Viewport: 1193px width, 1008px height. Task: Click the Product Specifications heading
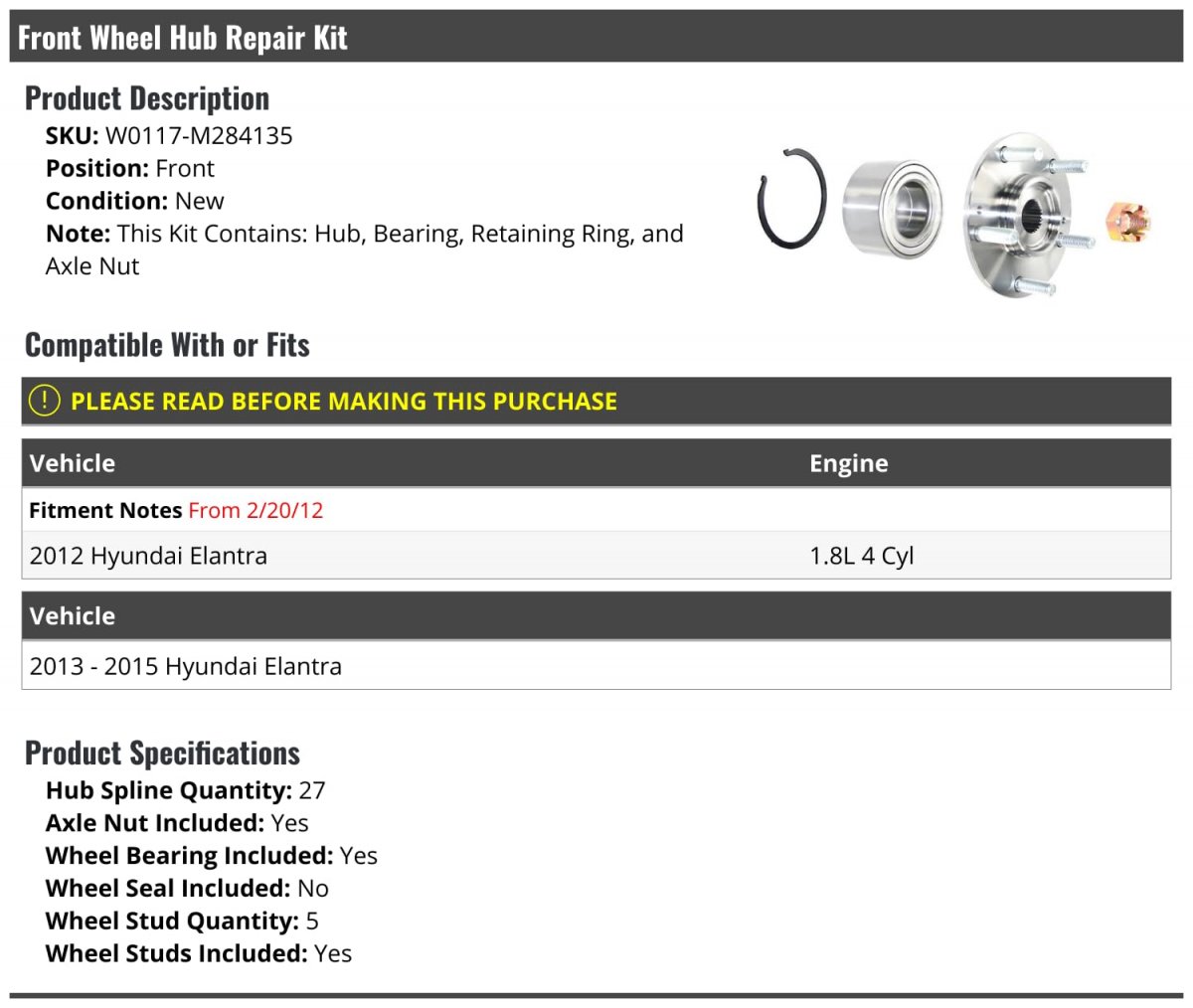point(162,754)
